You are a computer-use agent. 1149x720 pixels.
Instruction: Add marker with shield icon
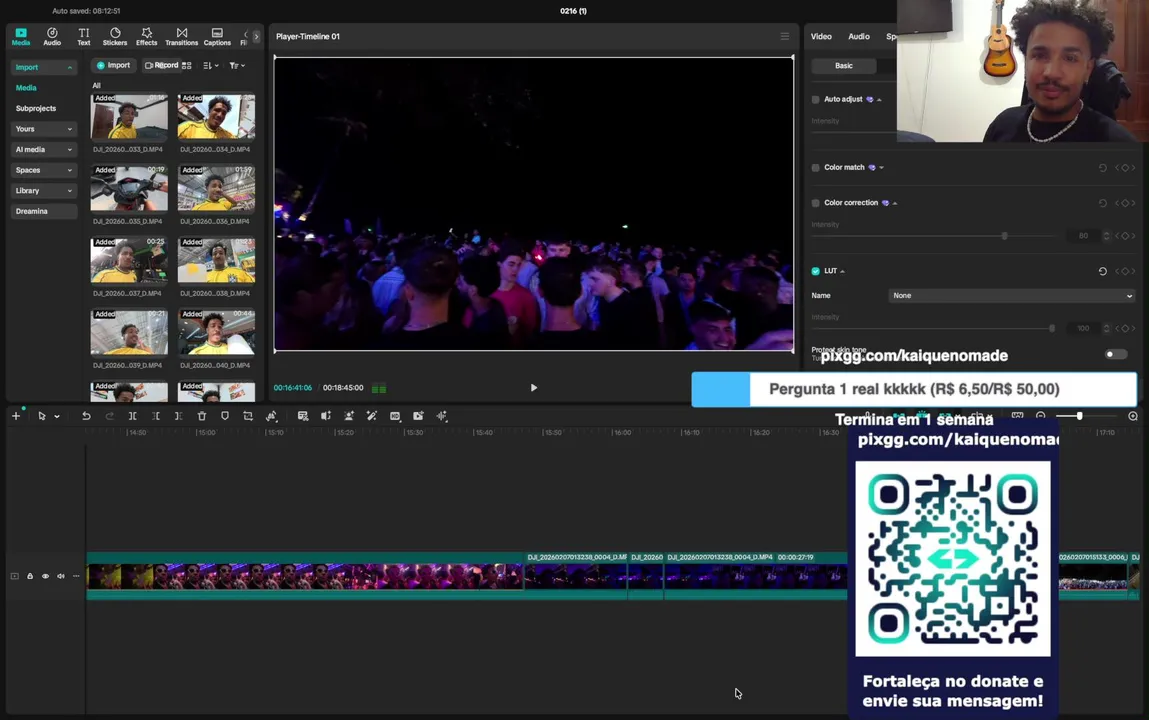click(x=225, y=416)
